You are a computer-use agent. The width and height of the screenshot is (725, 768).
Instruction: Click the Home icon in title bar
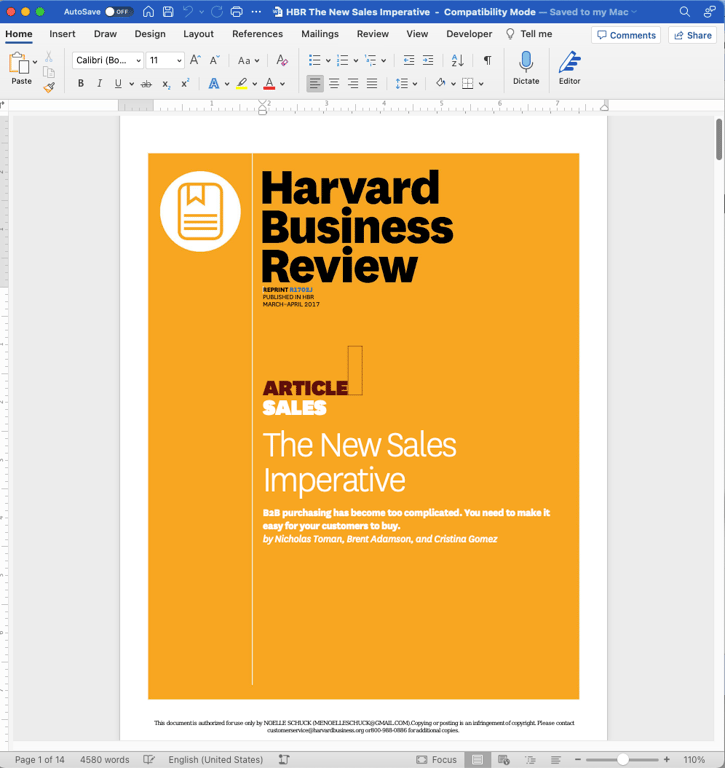148,11
